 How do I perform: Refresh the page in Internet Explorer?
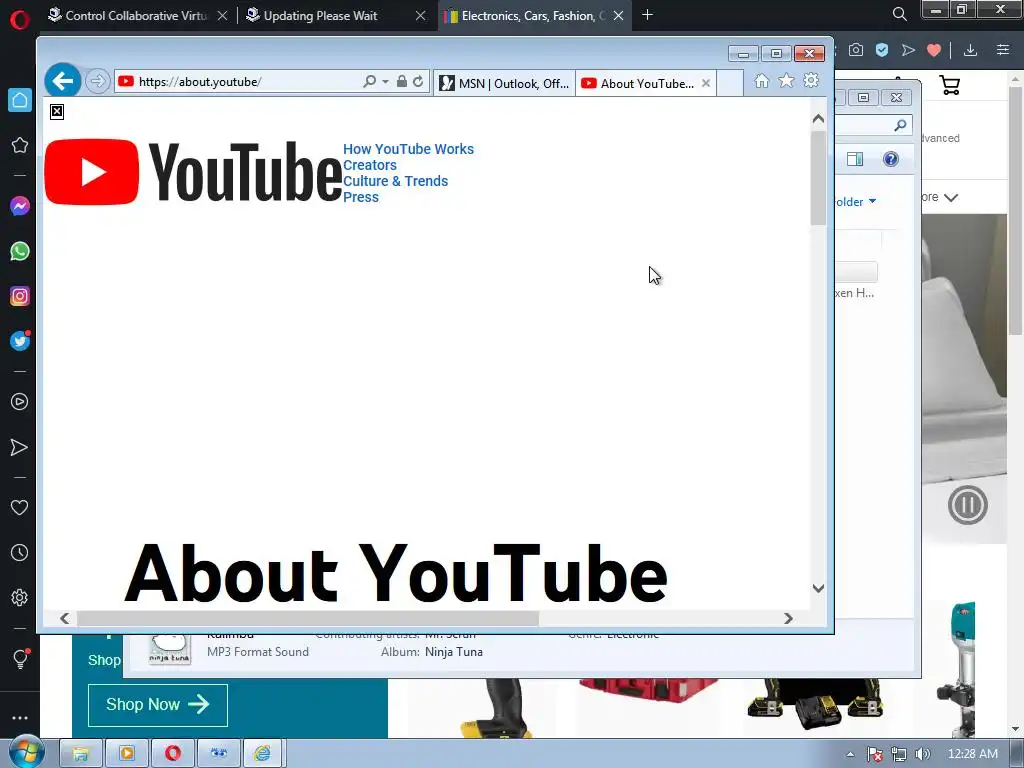418,82
